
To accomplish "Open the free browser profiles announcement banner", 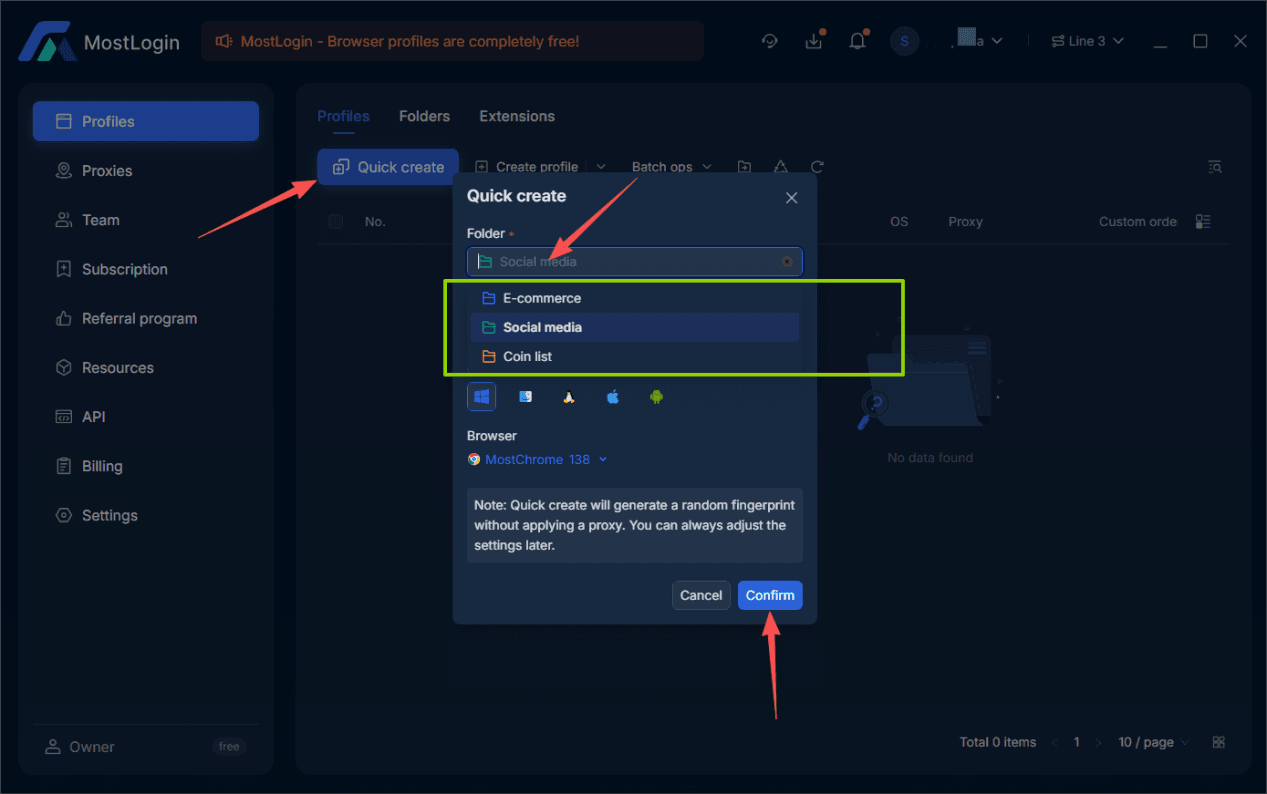I will (452, 41).
